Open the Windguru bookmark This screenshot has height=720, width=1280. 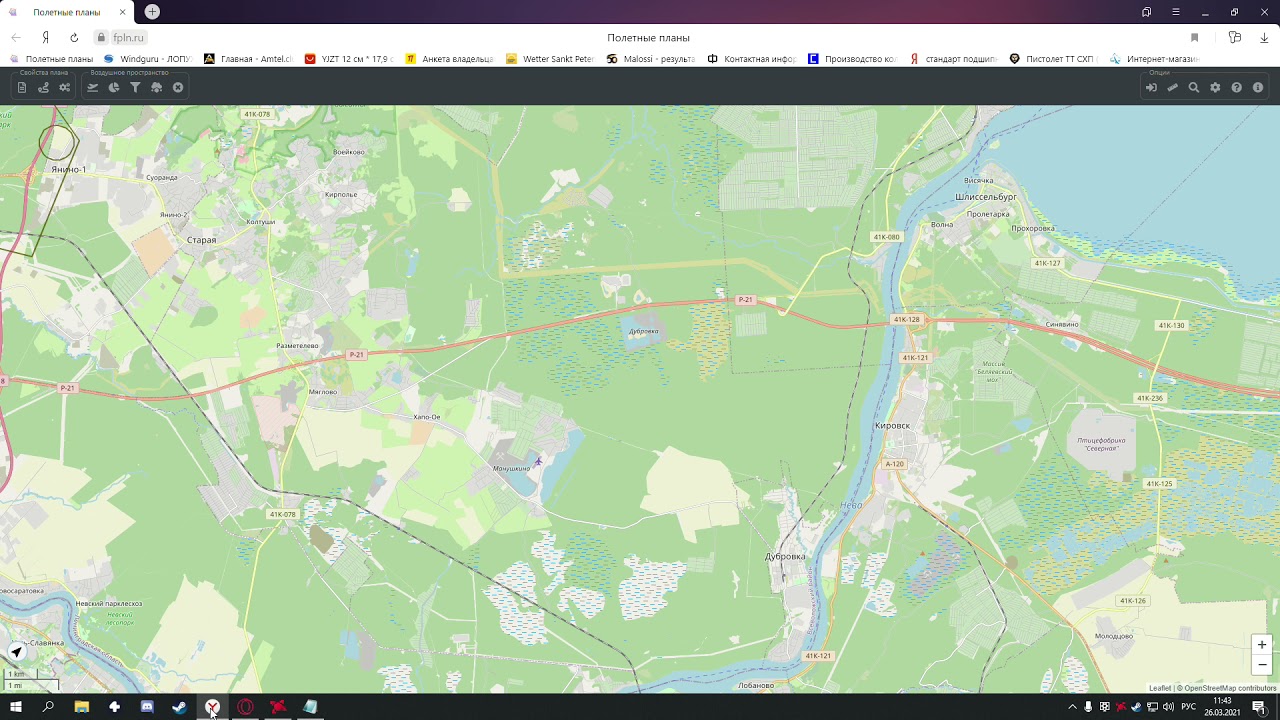[147, 59]
